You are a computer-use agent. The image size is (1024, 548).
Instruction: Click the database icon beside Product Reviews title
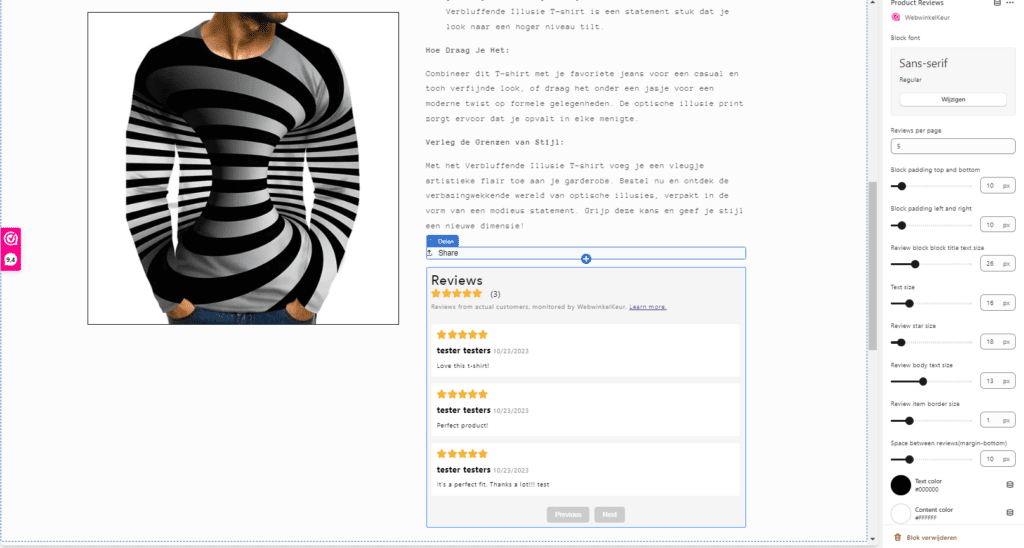click(996, 4)
